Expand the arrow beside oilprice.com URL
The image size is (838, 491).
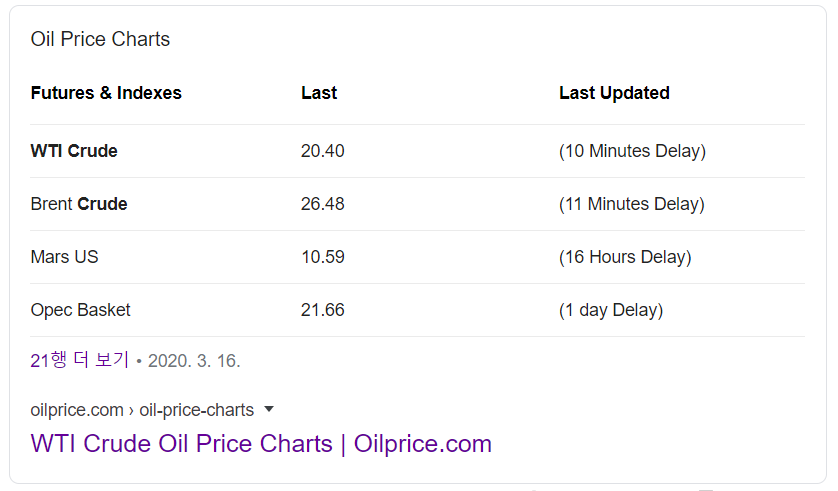pos(269,409)
